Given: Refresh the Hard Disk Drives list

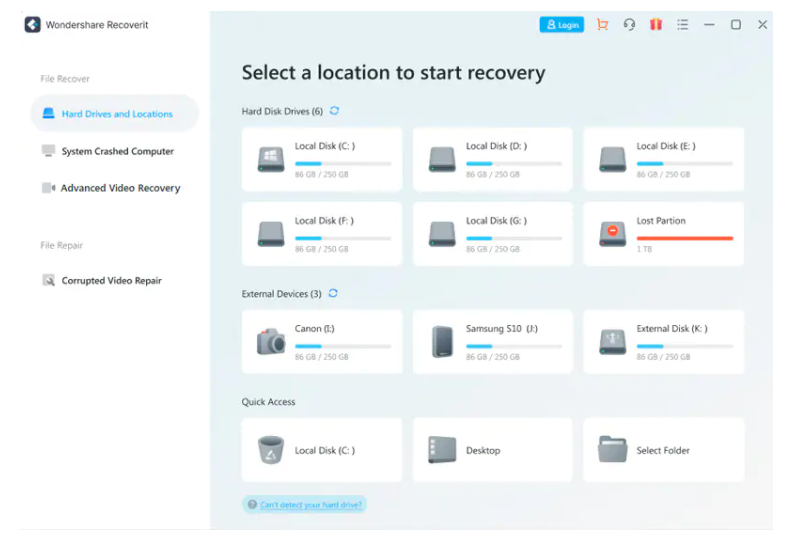Looking at the screenshot, I should pyautogui.click(x=335, y=110).
